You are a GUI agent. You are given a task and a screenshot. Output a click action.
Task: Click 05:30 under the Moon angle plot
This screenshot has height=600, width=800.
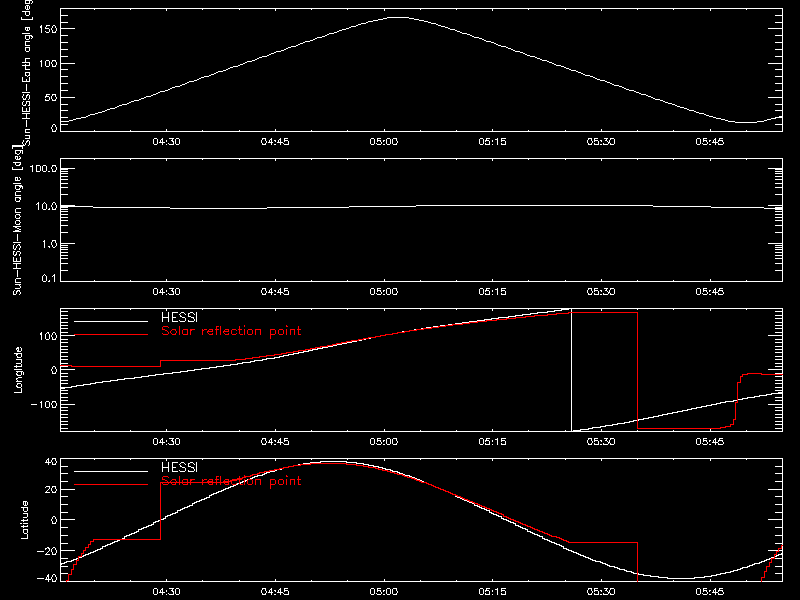[x=601, y=292]
